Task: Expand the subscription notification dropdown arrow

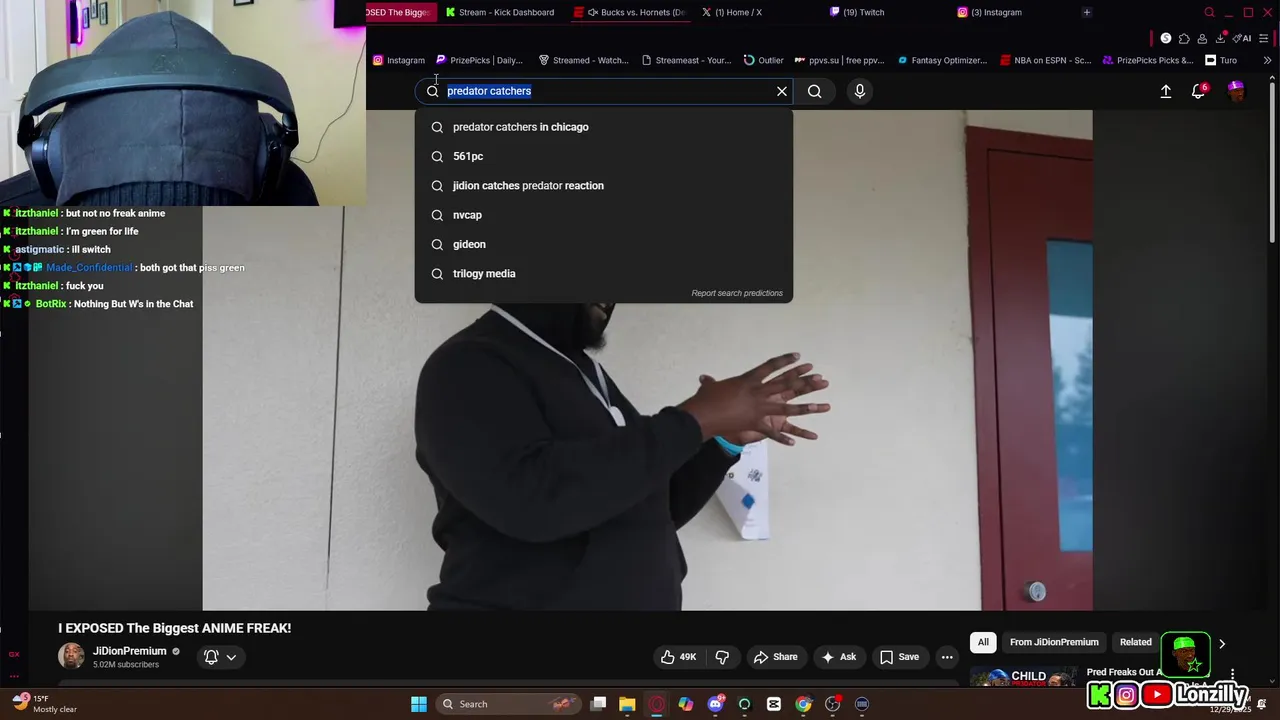Action: [231, 657]
